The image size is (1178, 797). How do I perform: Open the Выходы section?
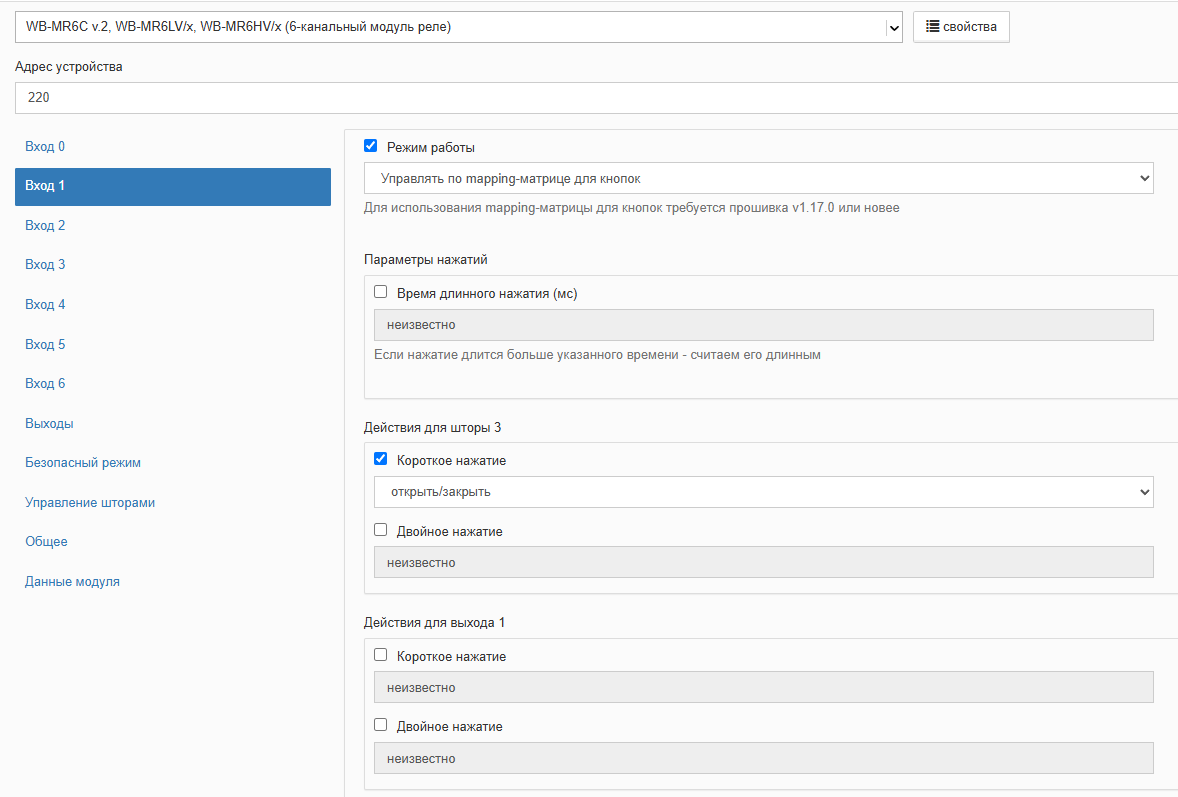click(49, 424)
